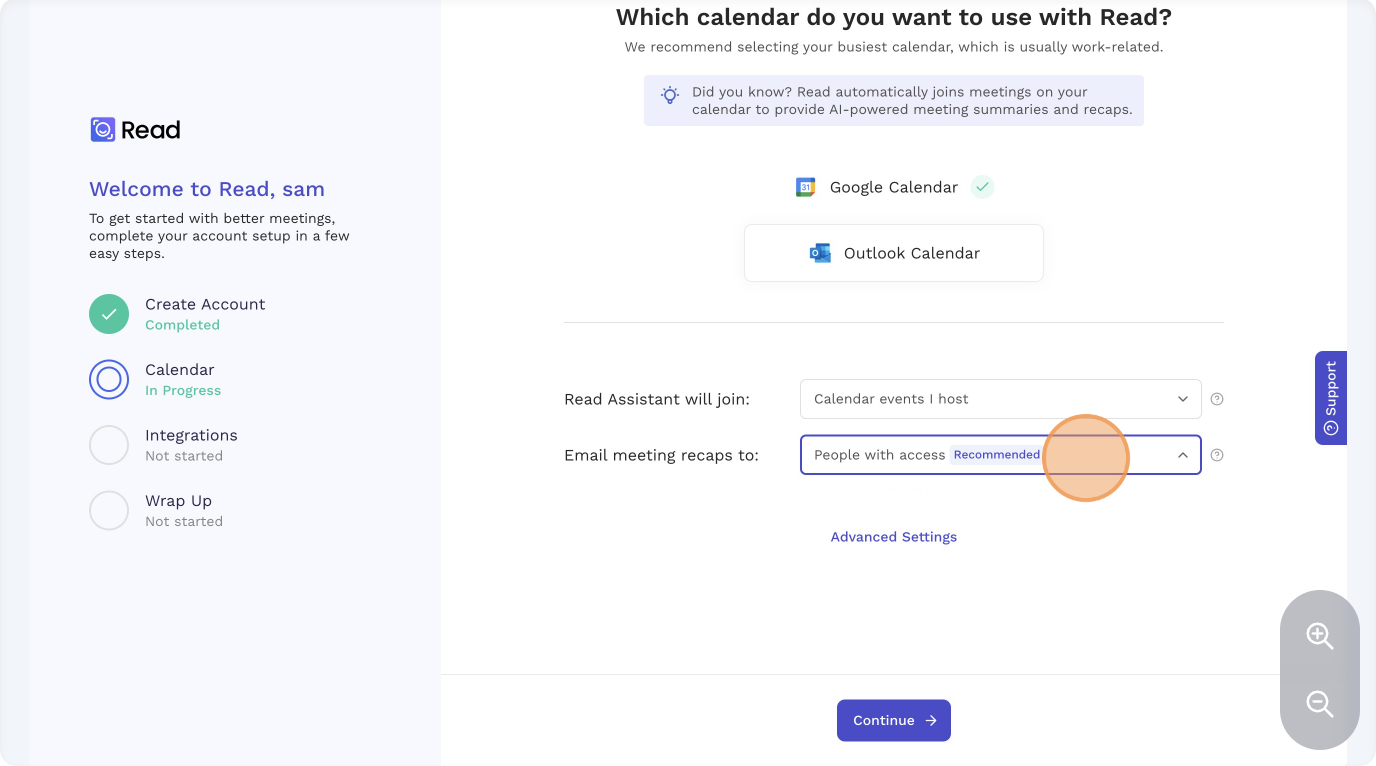Zoom out with the magnifier minus icon
Viewport: 1376px width, 766px height.
[x=1320, y=704]
